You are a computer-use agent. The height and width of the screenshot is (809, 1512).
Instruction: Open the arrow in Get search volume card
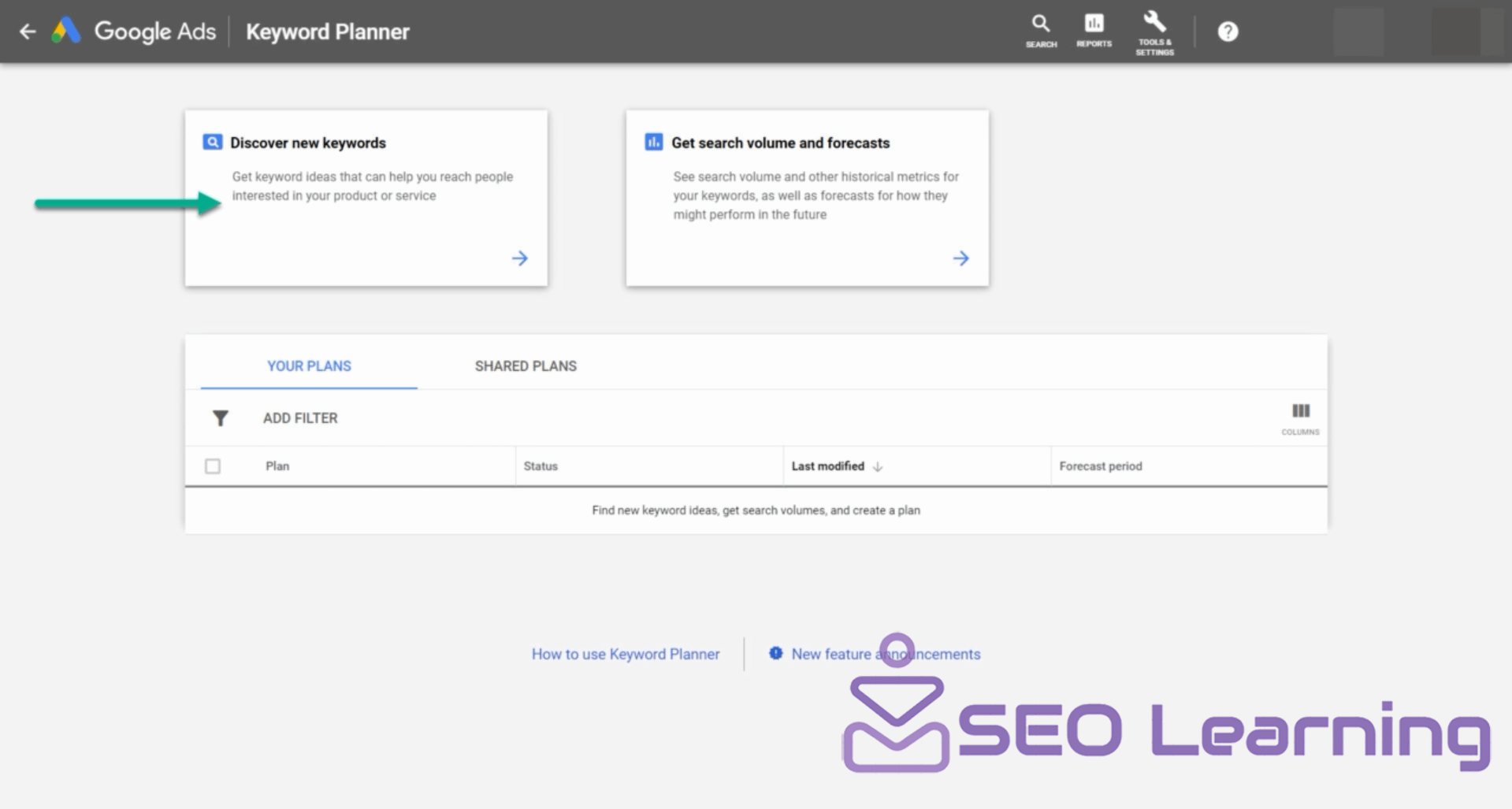point(960,258)
